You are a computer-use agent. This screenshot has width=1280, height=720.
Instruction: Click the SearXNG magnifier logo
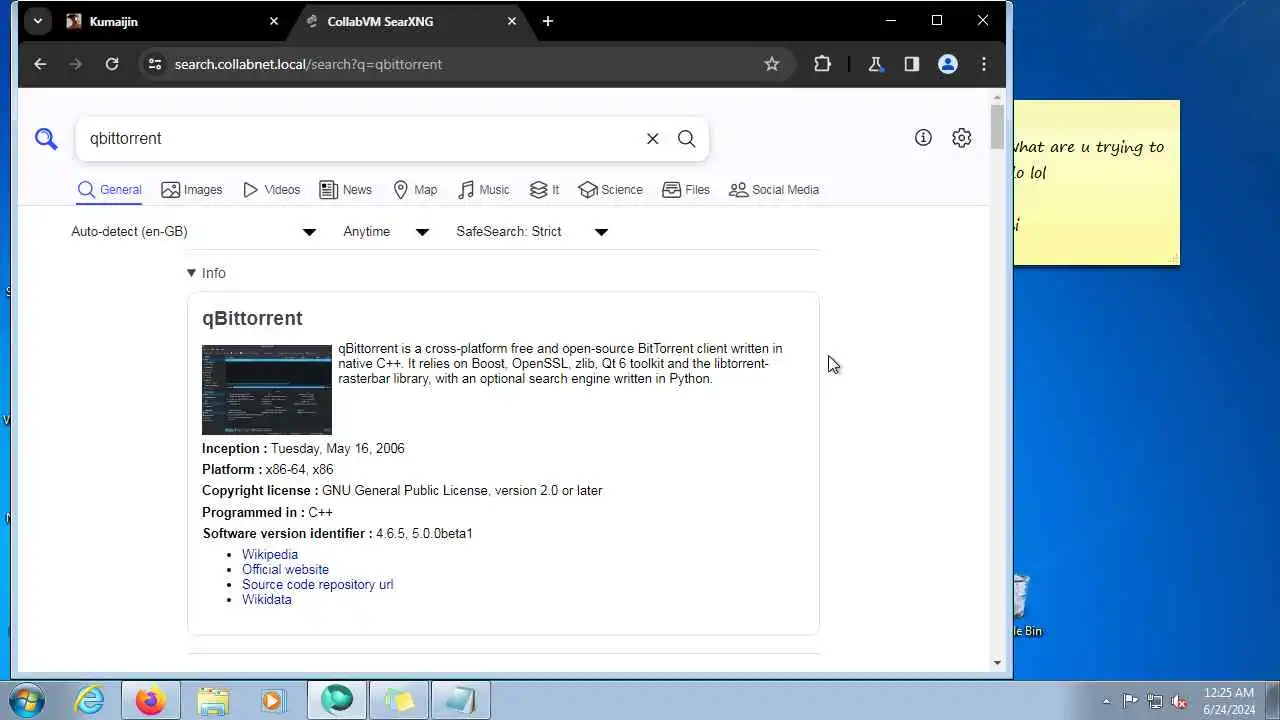pos(46,138)
